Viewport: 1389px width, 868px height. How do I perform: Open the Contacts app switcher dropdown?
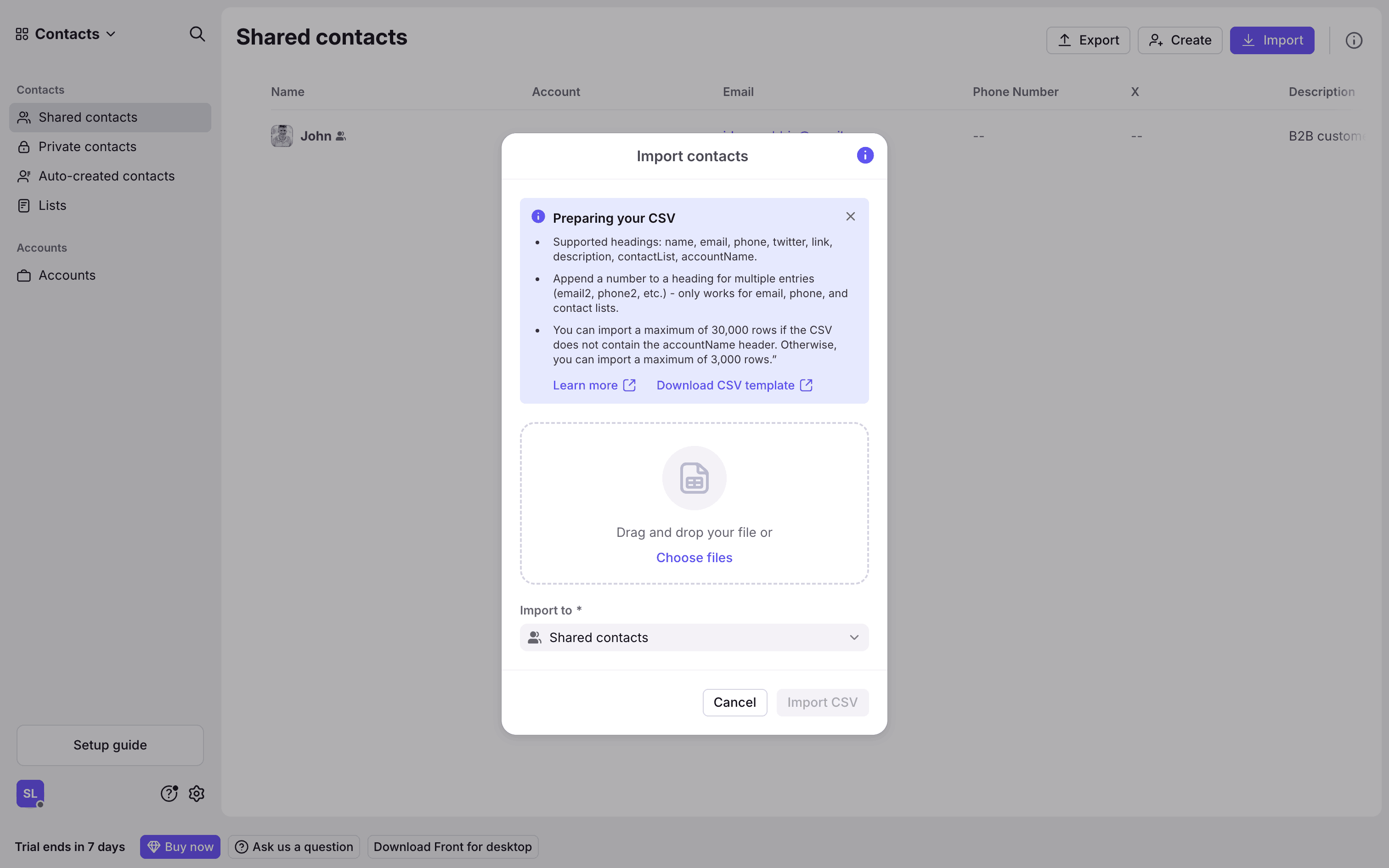click(x=66, y=34)
